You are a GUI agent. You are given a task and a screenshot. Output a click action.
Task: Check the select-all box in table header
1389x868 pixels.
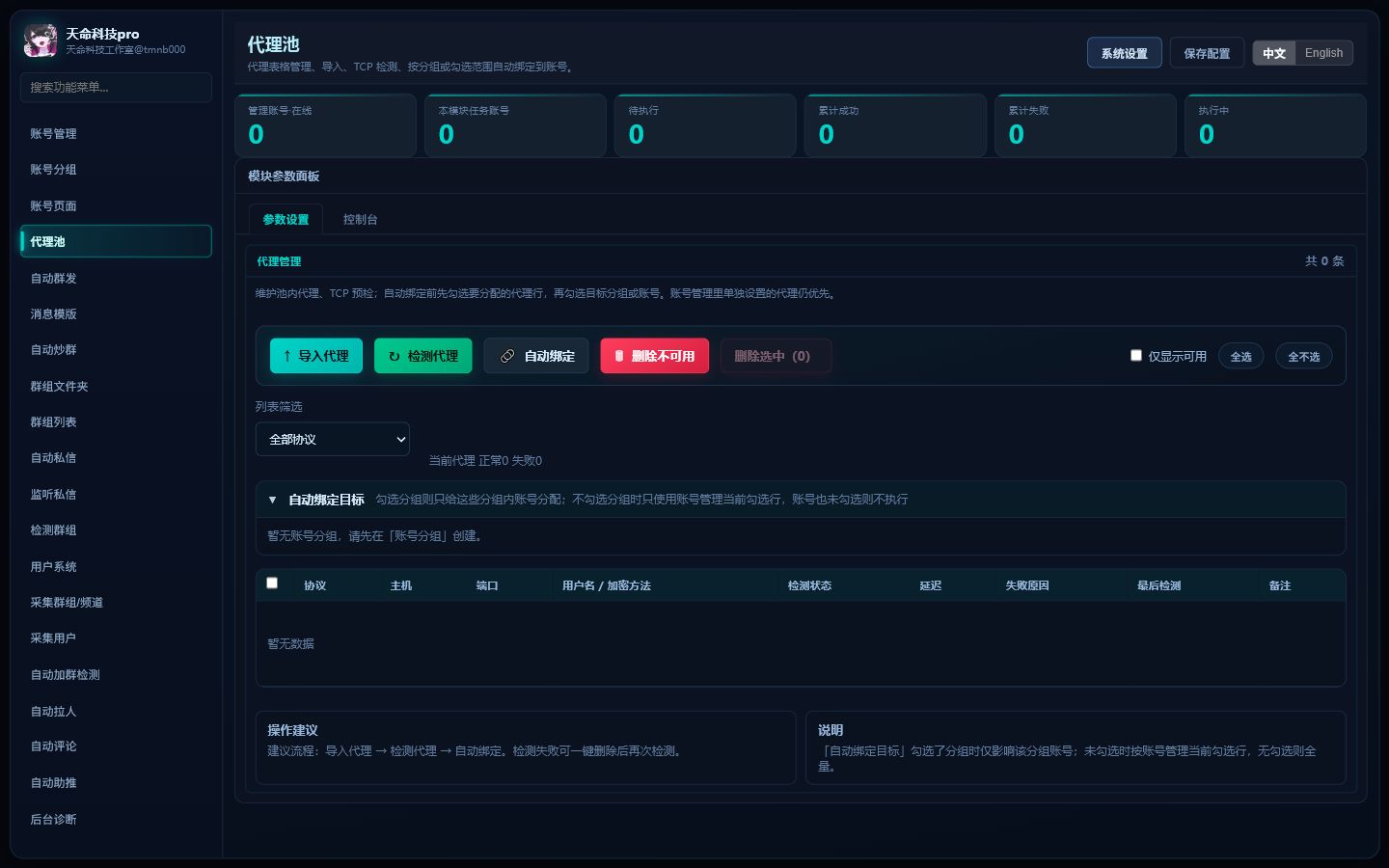point(272,583)
